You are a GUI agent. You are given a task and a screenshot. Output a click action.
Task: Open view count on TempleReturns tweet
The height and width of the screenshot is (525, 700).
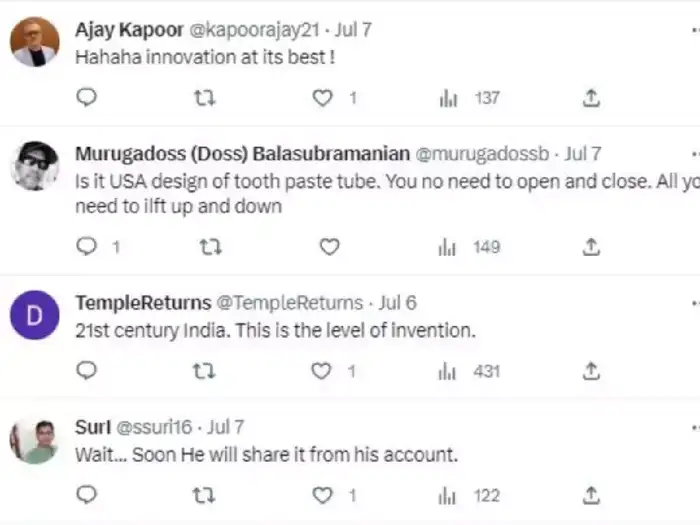tap(448, 371)
